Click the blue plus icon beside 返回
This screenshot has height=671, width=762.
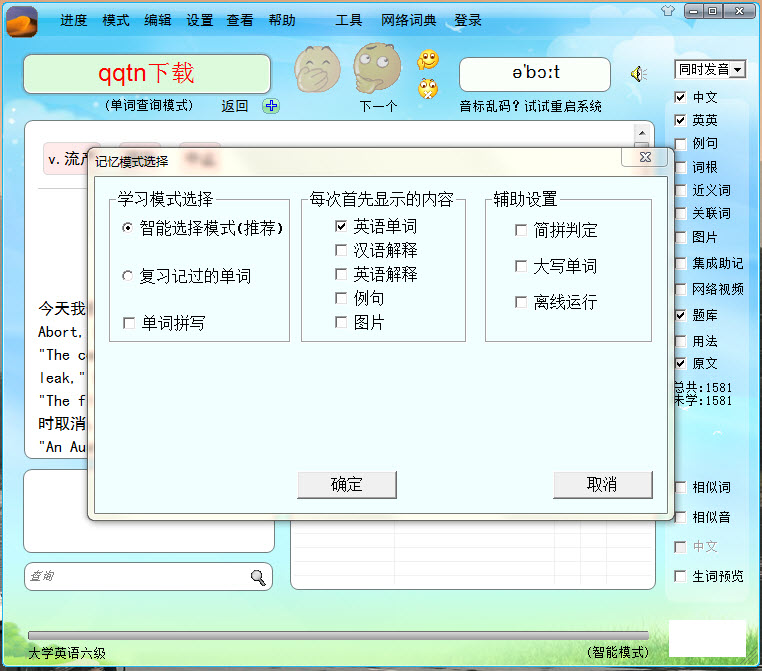[x=271, y=106]
